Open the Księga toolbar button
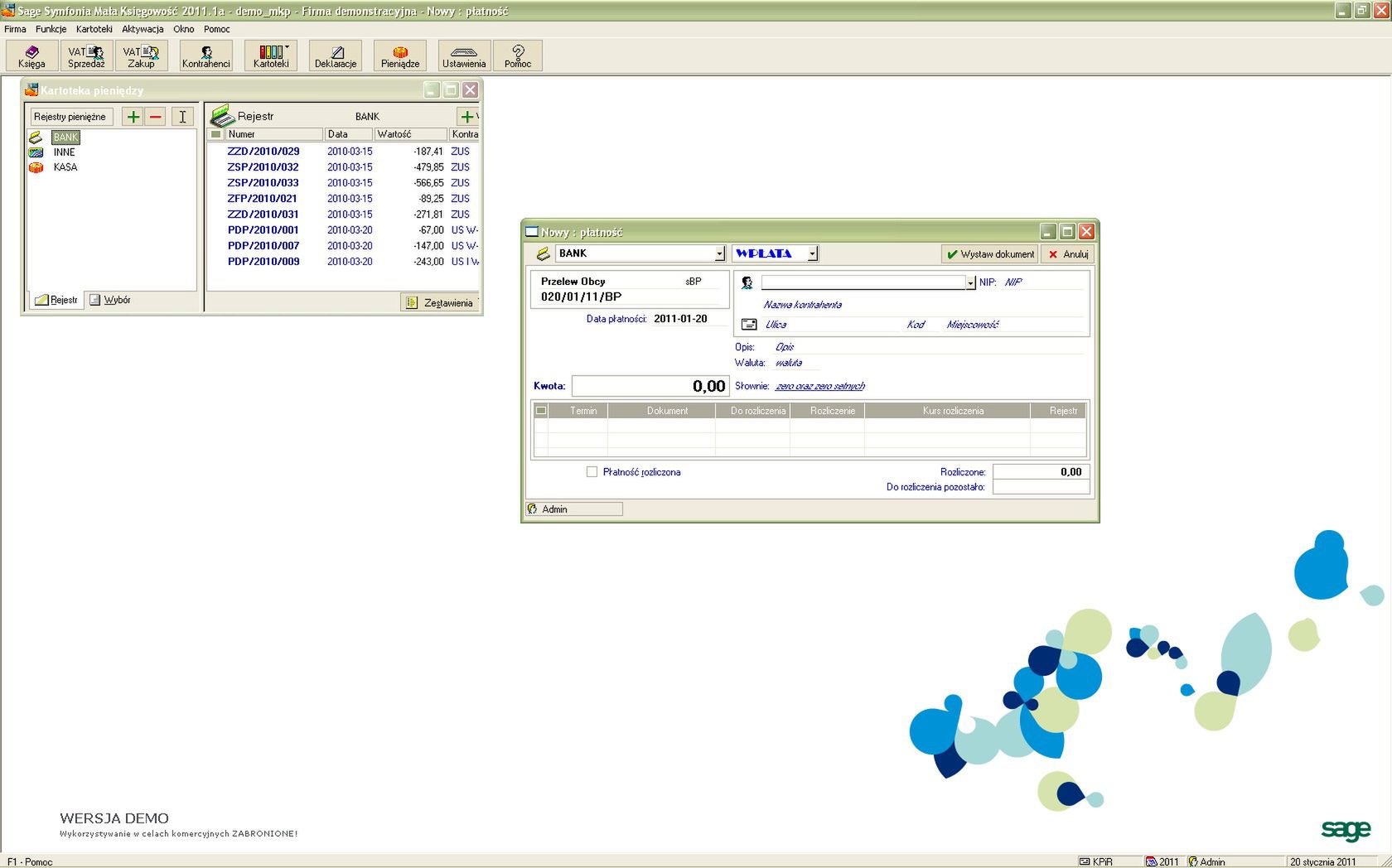Image resolution: width=1392 pixels, height=868 pixels. (31, 55)
